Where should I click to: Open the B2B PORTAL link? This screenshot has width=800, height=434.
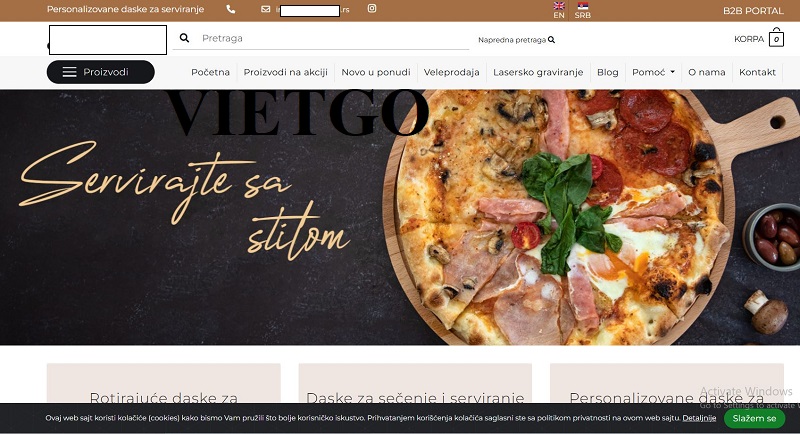click(x=753, y=10)
